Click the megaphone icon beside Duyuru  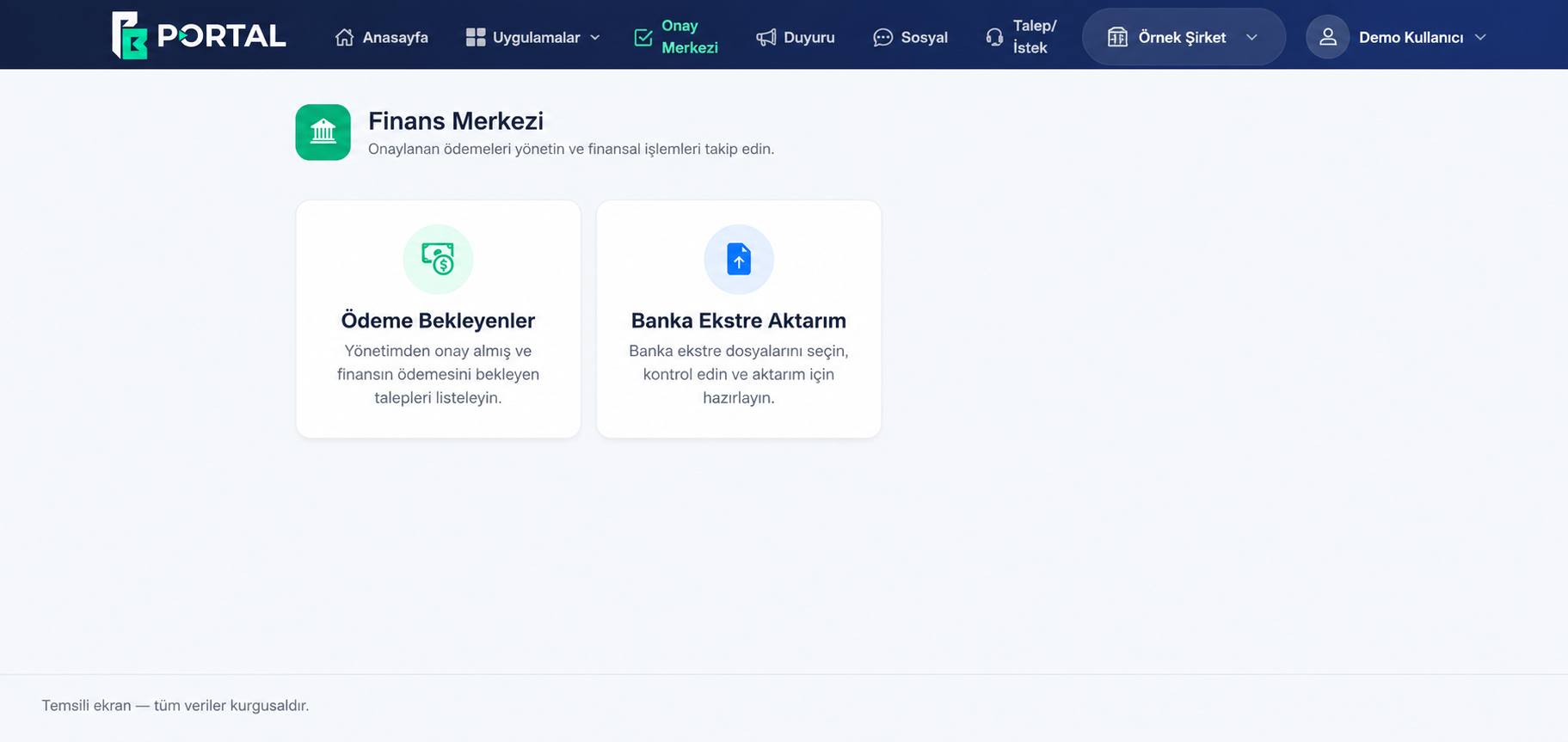766,37
